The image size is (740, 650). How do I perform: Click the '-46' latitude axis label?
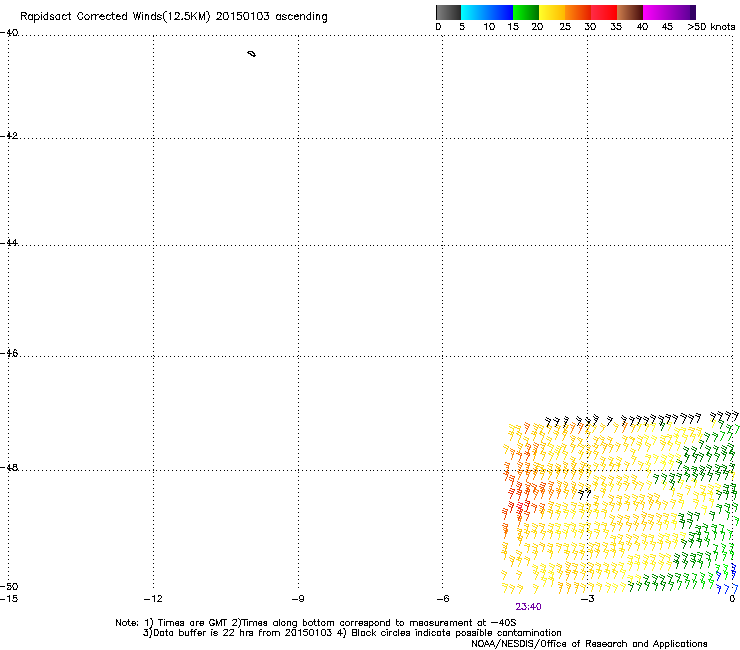pyautogui.click(x=9, y=353)
